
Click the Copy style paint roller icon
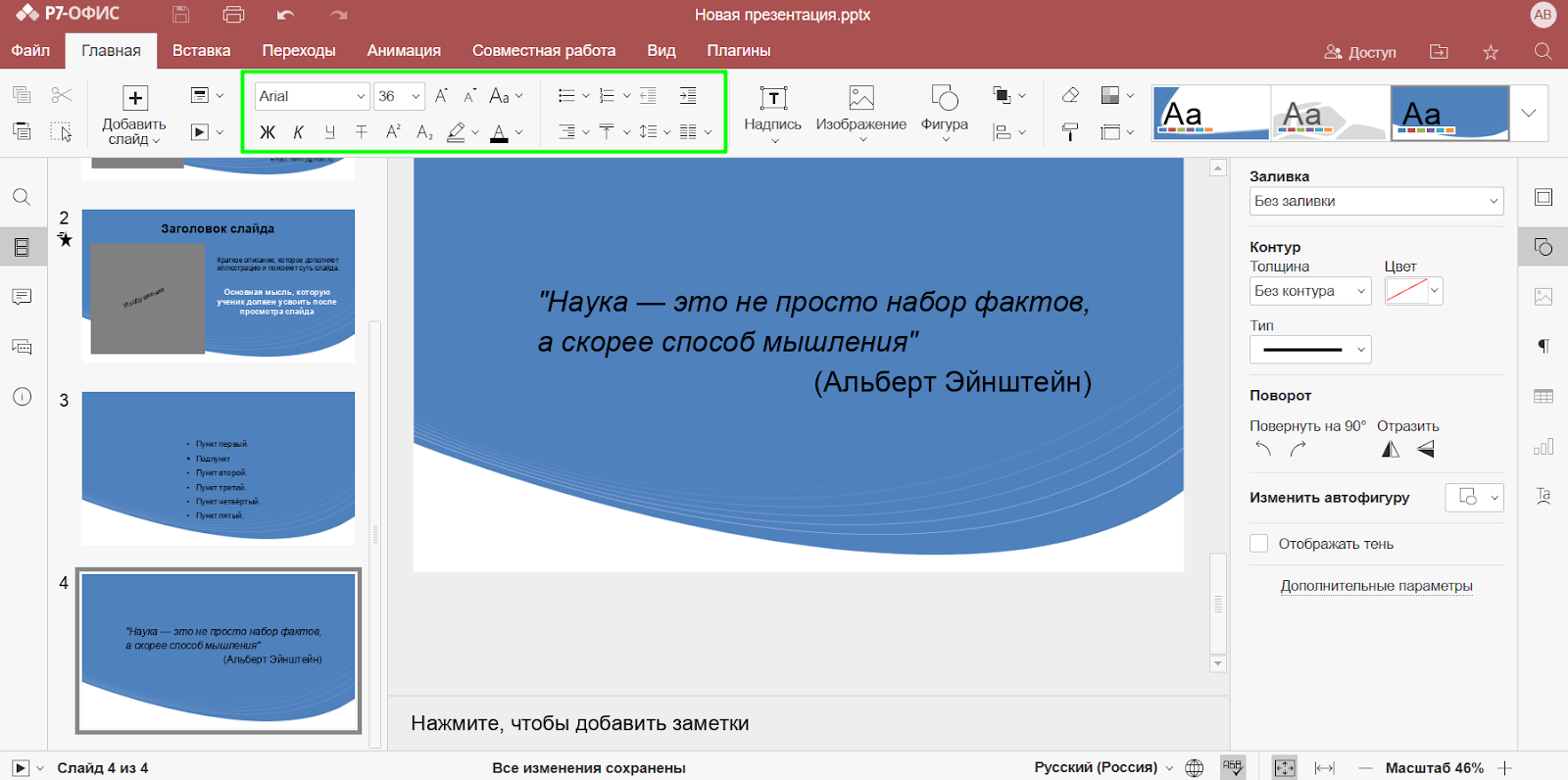pos(1070,131)
